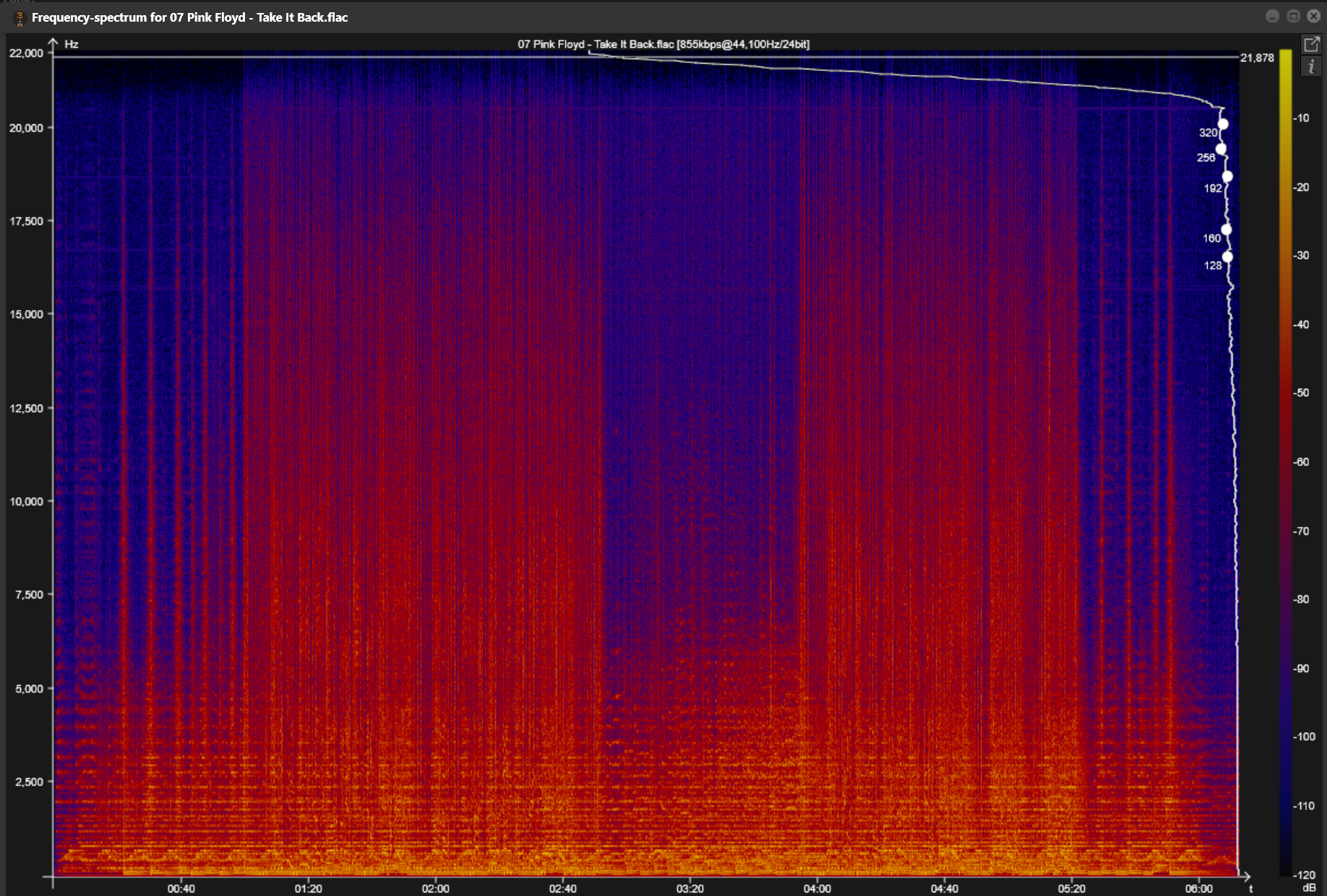Click the dB color gradient bar
Screen dimensions: 1327x896
(1285, 462)
